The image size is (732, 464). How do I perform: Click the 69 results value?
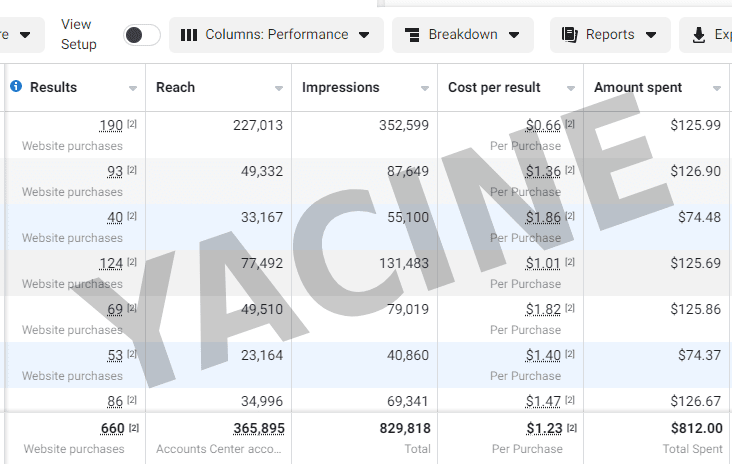[115, 309]
